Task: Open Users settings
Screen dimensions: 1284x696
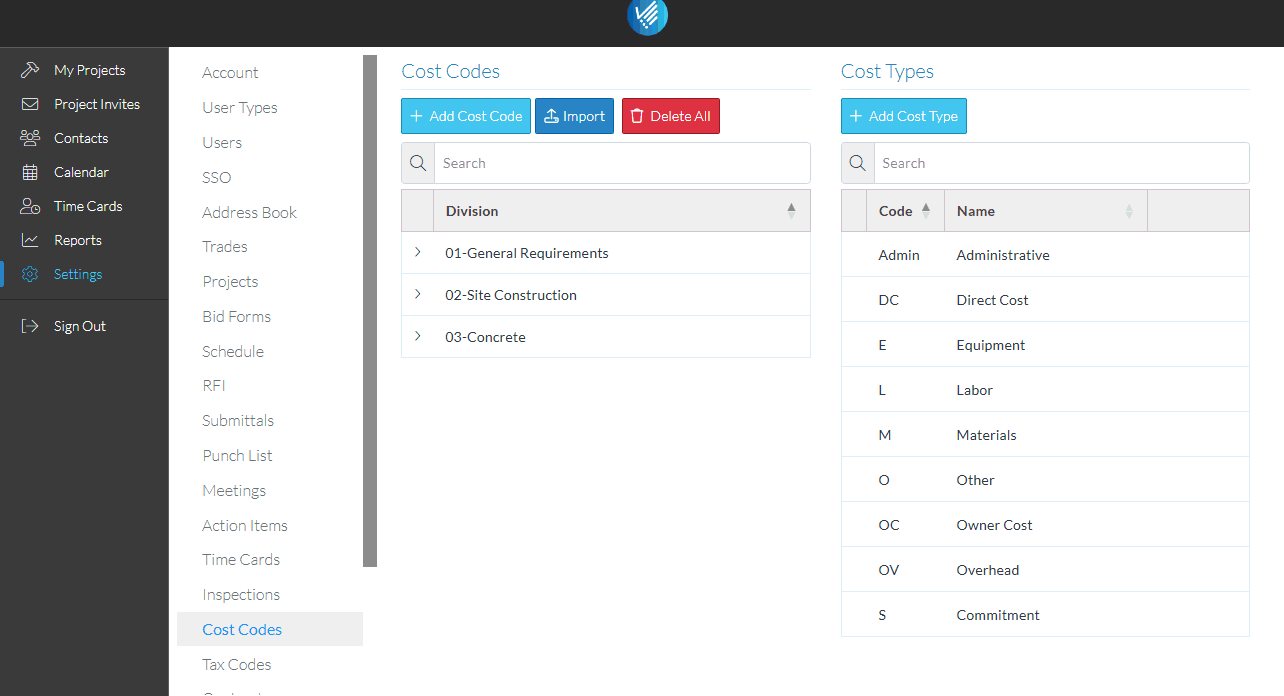Action: click(222, 143)
